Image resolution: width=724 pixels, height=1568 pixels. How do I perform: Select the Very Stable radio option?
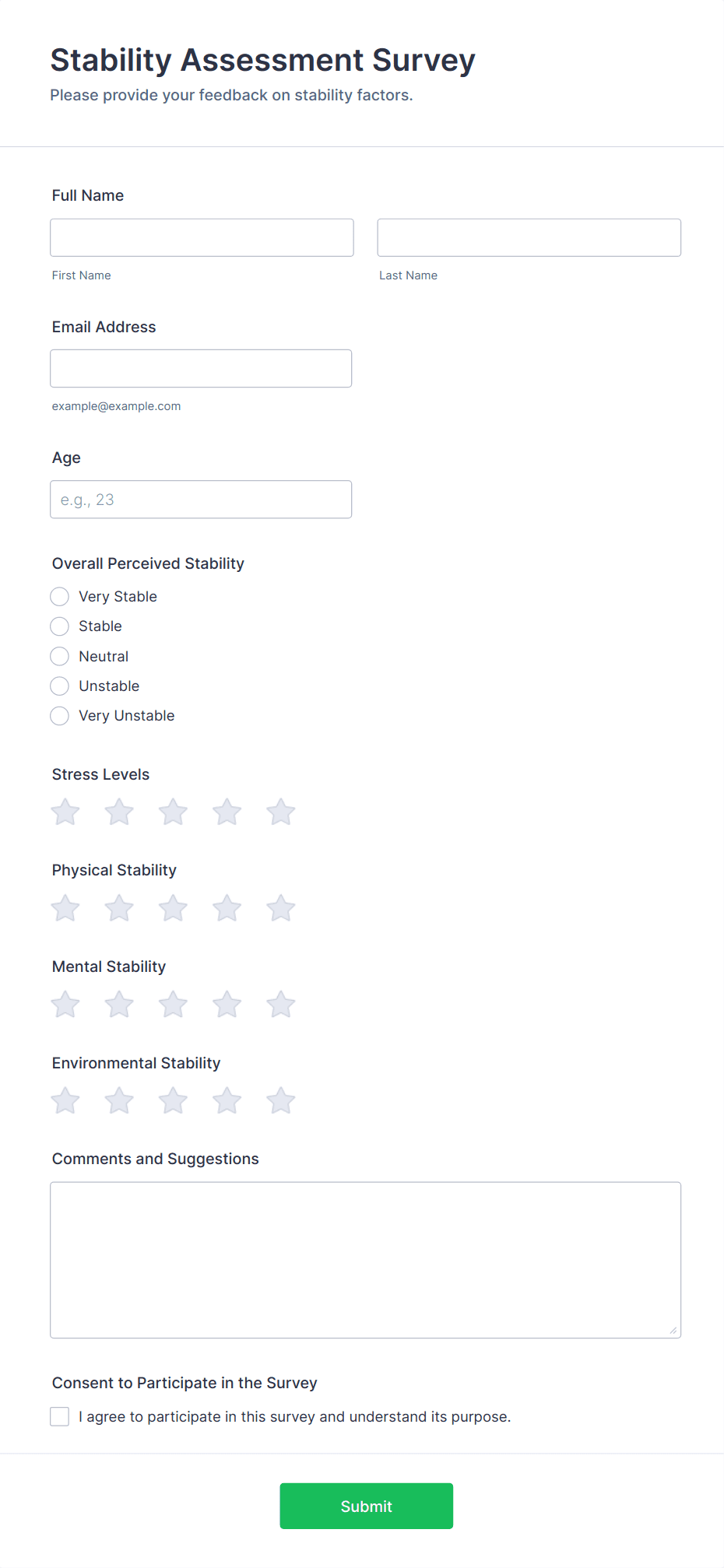click(x=60, y=597)
